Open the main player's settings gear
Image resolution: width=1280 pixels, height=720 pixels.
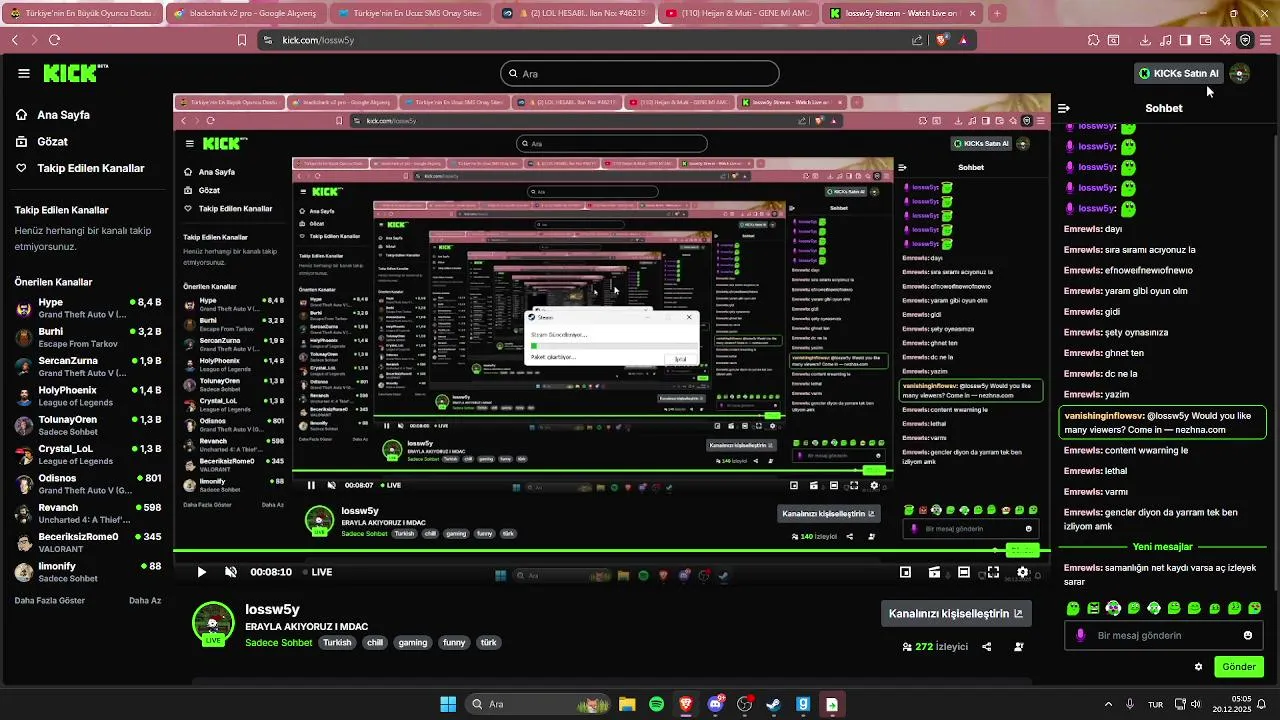(1022, 572)
